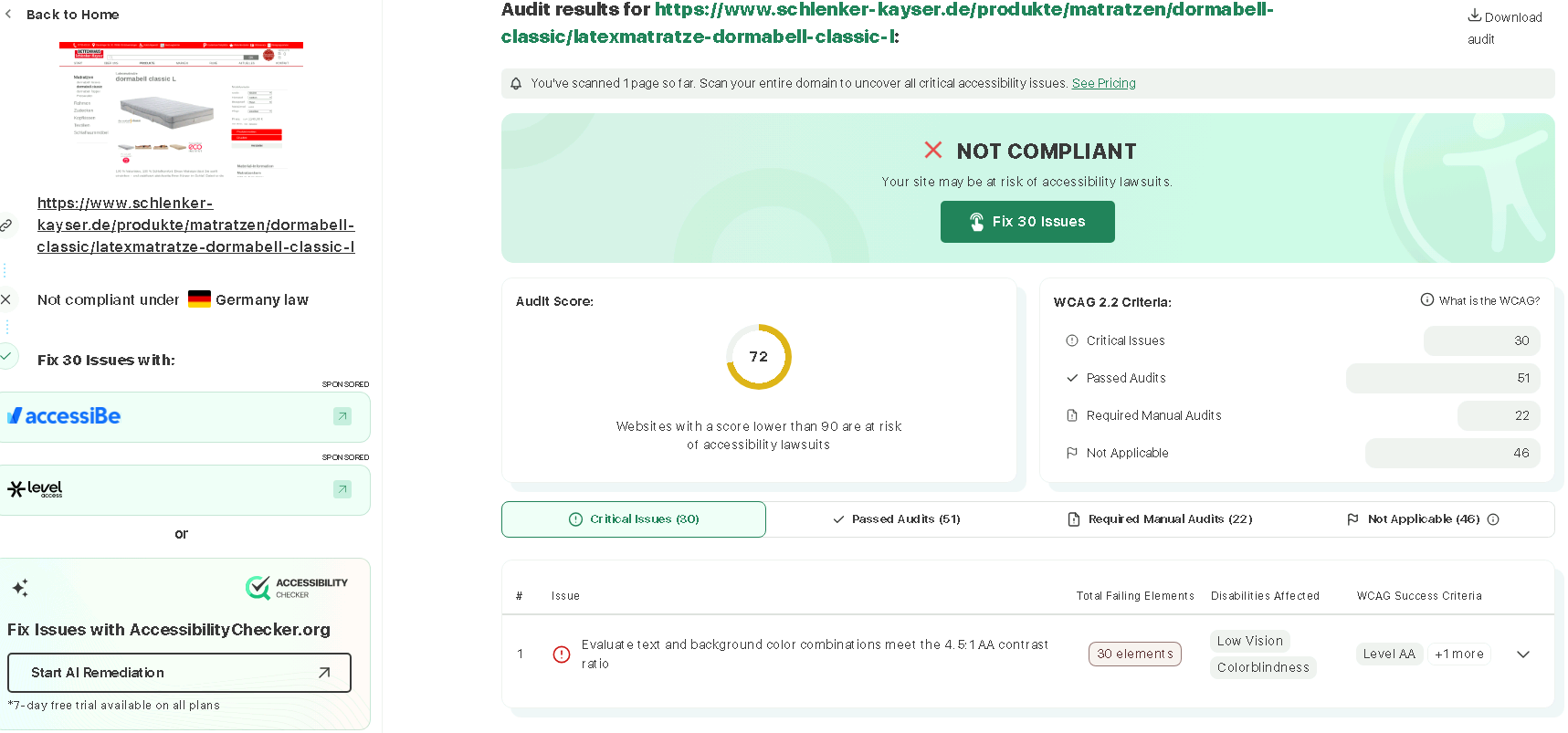Switch to the Passed Audits (51) tab
1568x733 pixels.
point(897,519)
